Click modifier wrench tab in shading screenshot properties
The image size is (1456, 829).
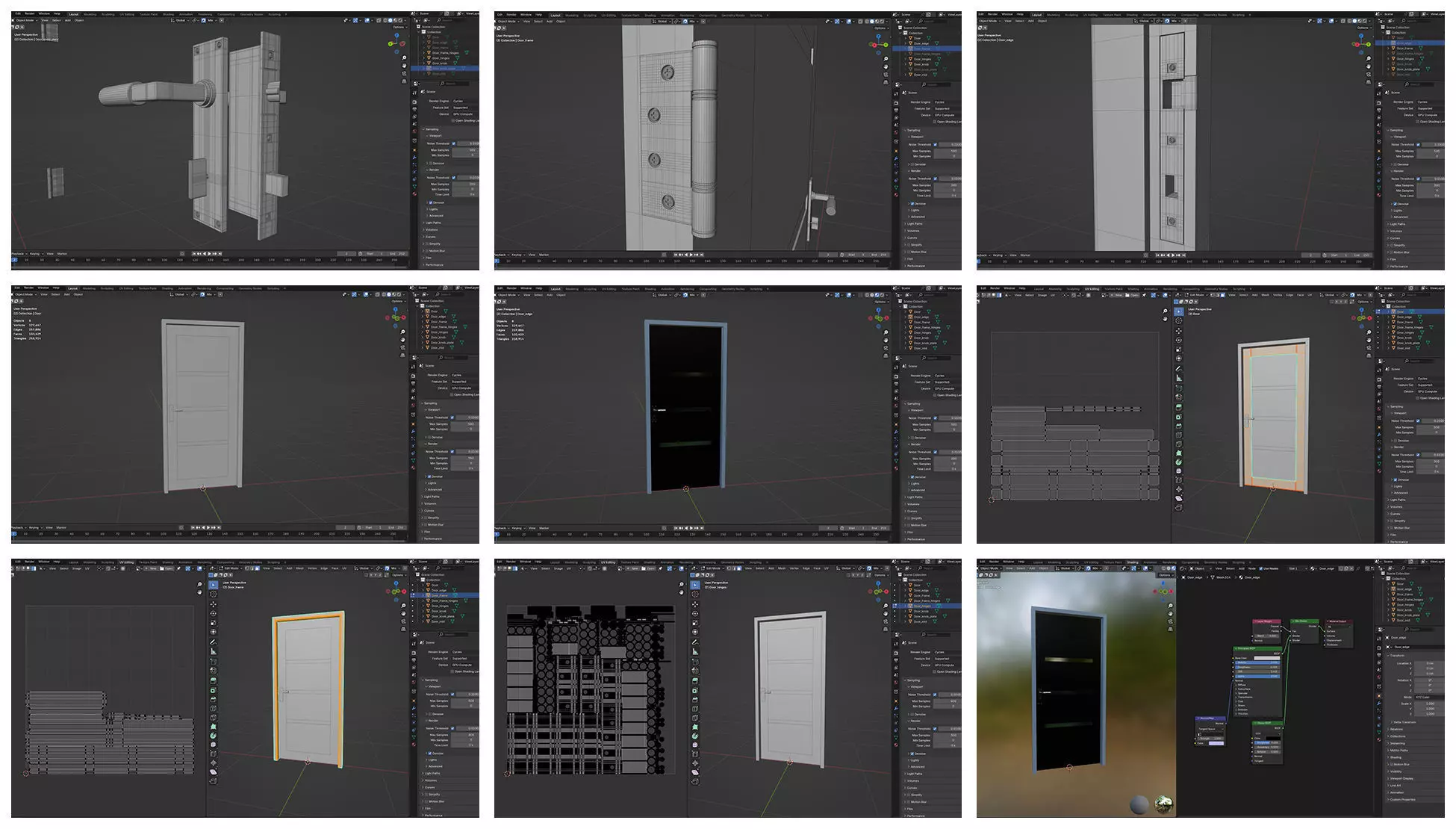tap(1379, 704)
